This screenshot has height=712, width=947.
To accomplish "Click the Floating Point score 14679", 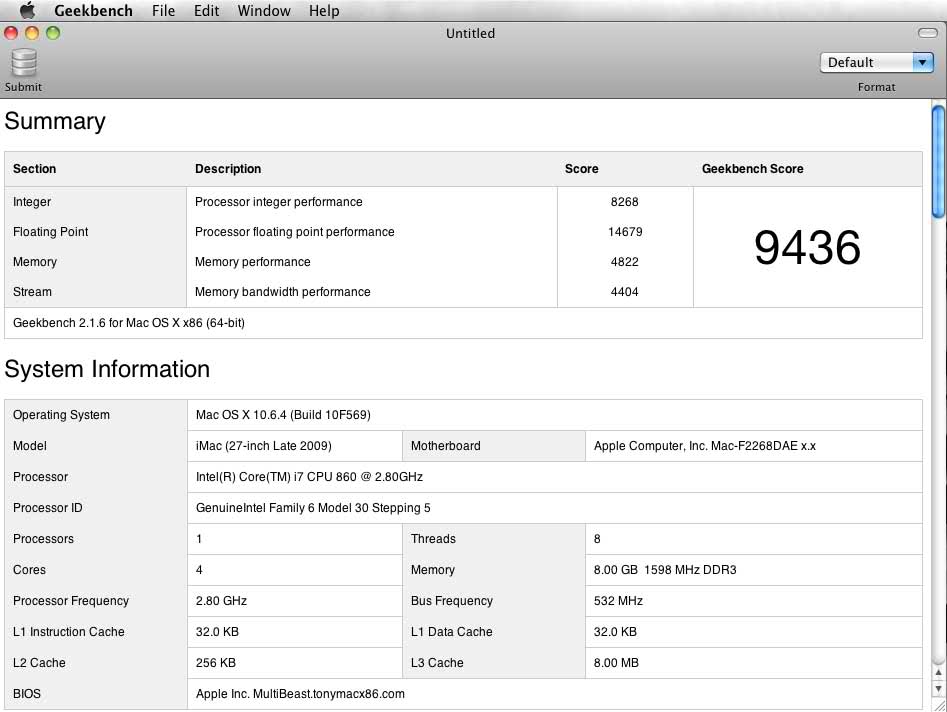I will pyautogui.click(x=625, y=232).
